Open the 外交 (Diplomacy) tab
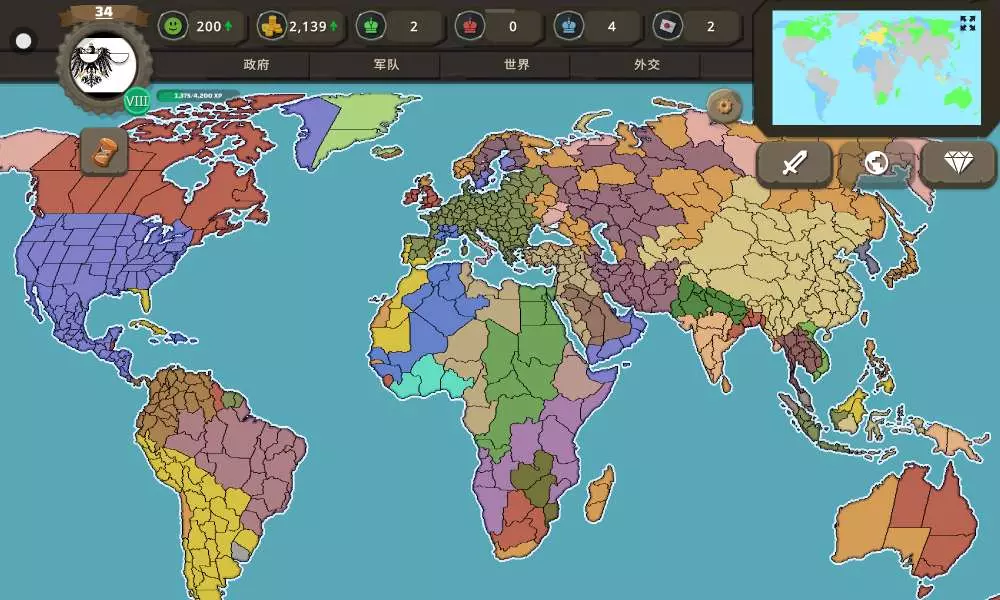This screenshot has height=600, width=1000. [x=646, y=65]
